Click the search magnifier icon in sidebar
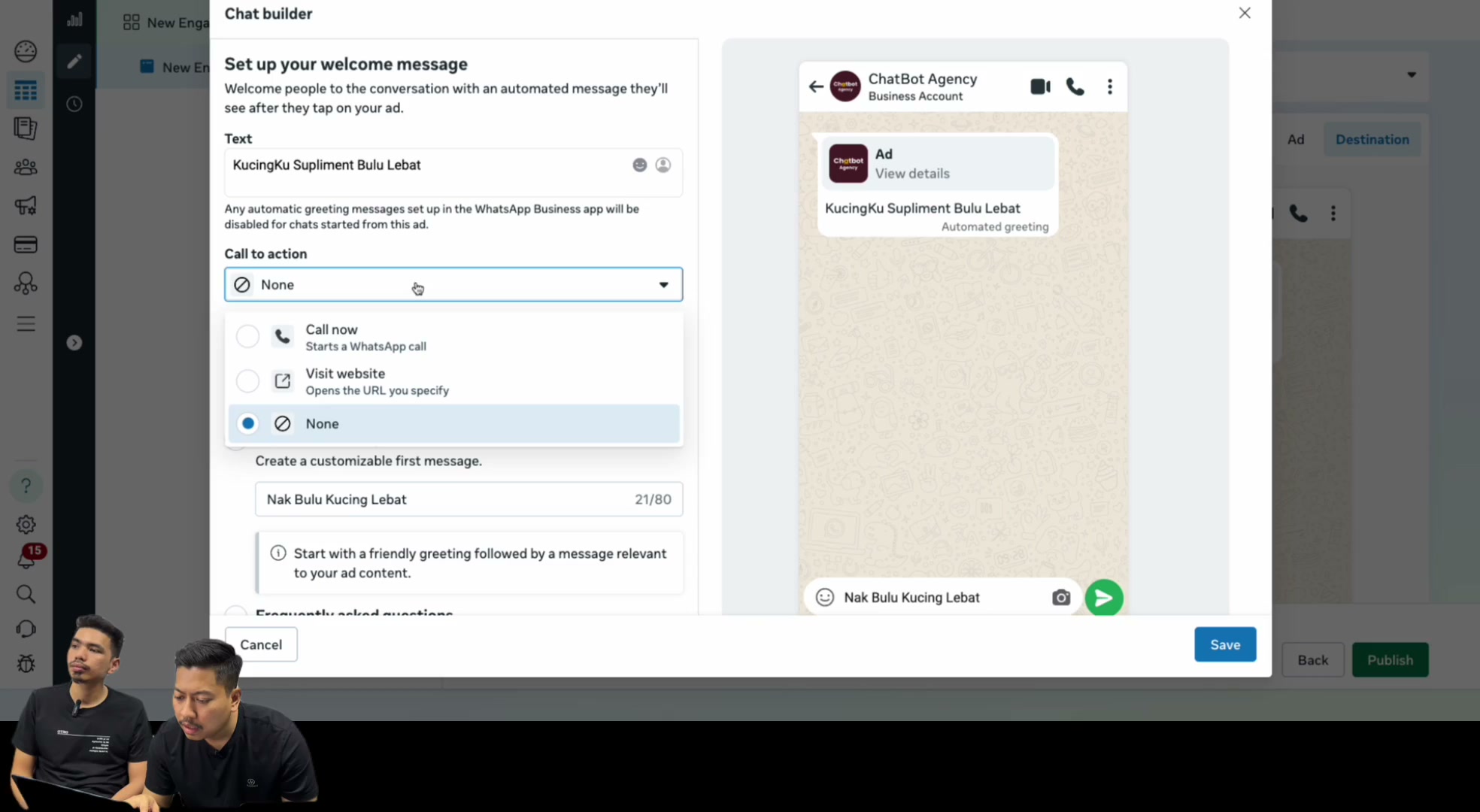1480x812 pixels. [x=26, y=594]
